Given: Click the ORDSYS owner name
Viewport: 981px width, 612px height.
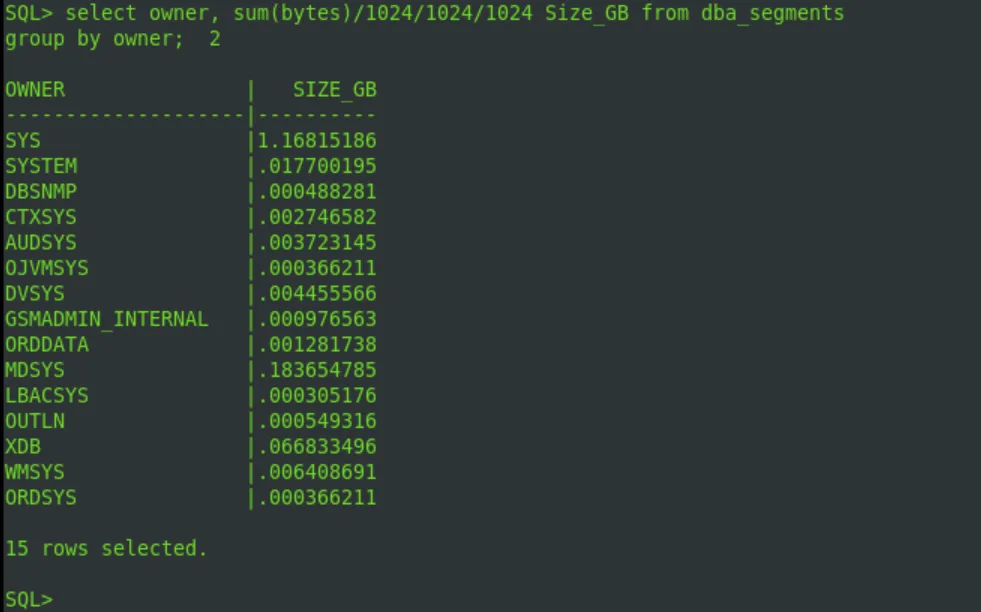Looking at the screenshot, I should 41,497.
